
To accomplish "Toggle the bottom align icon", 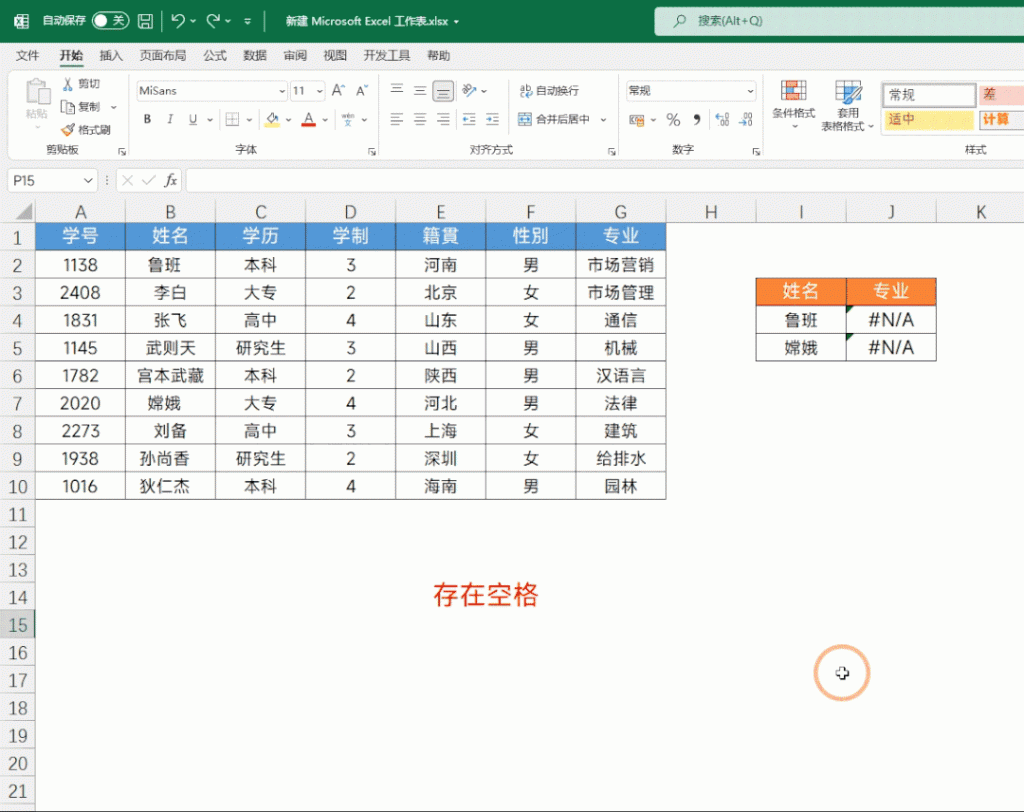I will pyautogui.click(x=443, y=91).
